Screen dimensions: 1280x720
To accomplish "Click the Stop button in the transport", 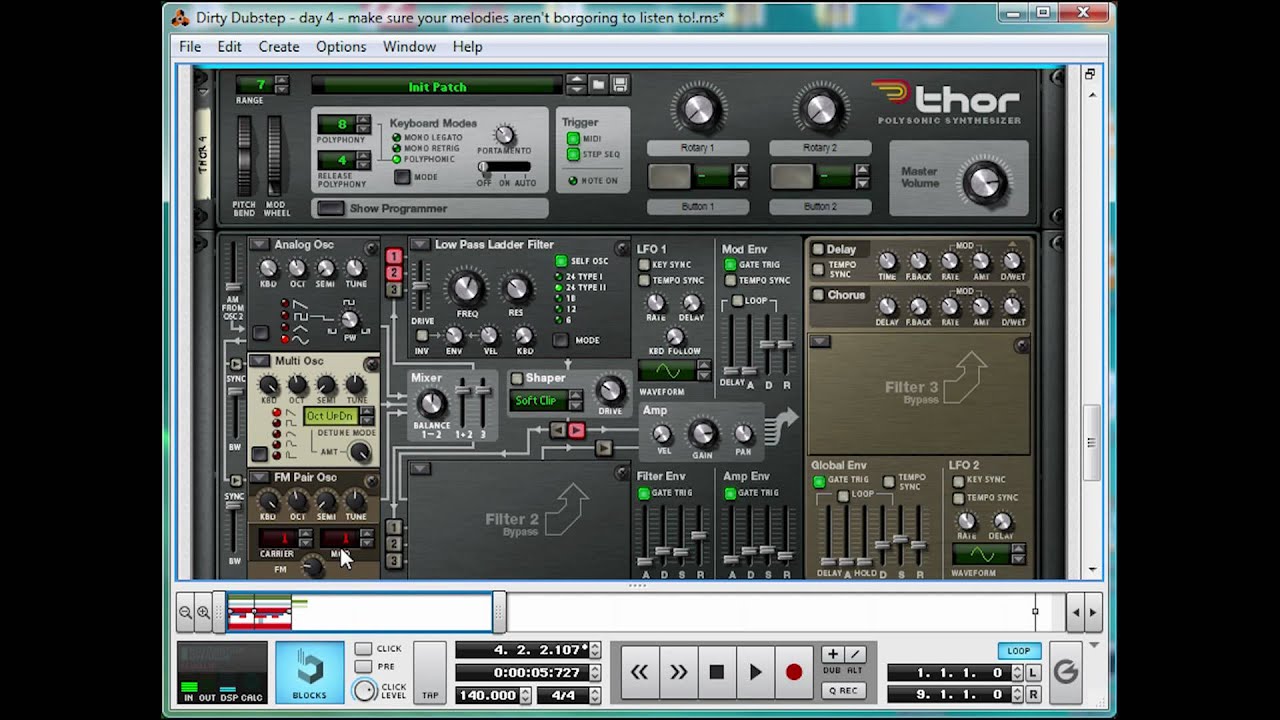I will tap(716, 672).
